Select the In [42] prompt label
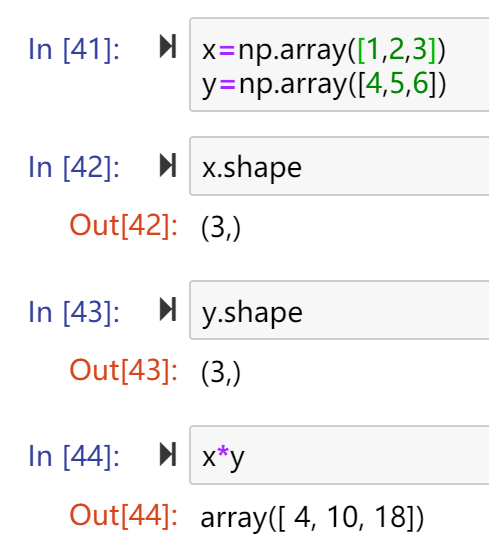This screenshot has height=545, width=489. click(x=74, y=168)
